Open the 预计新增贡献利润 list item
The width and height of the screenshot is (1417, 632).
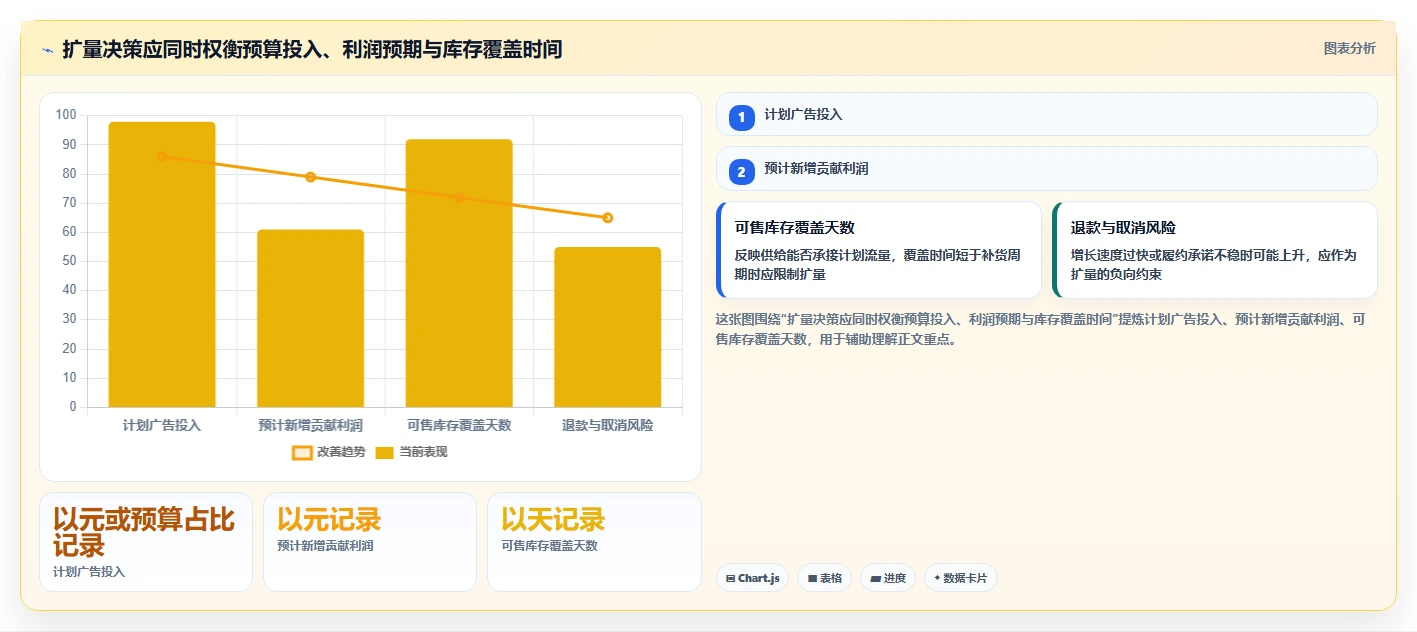1046,169
